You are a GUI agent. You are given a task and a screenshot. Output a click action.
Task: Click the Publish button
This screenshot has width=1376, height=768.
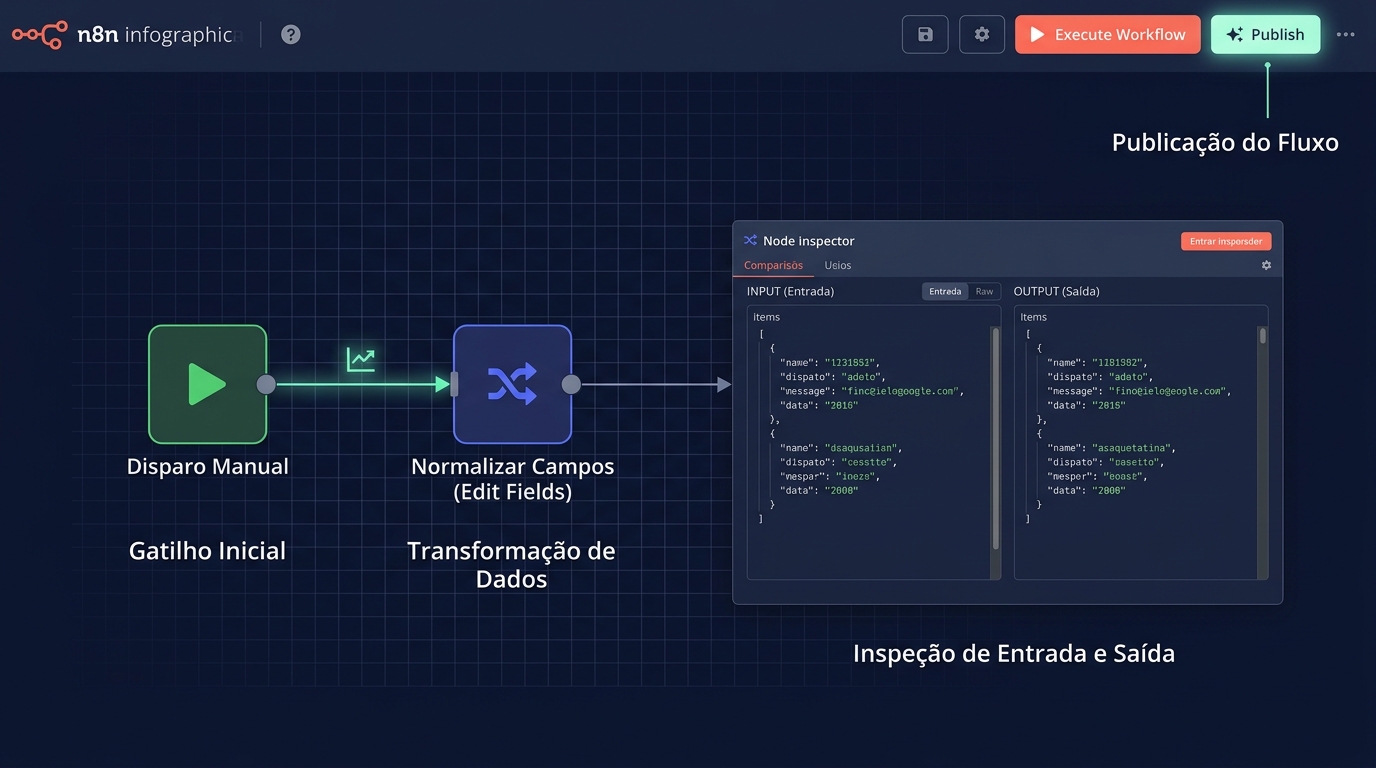pos(1265,34)
